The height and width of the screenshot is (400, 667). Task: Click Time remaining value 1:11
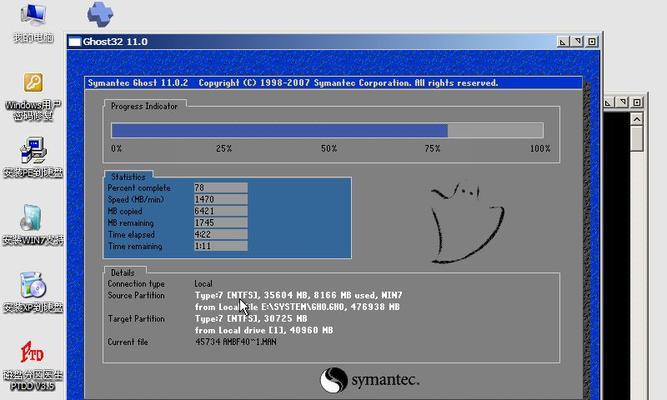221,246
